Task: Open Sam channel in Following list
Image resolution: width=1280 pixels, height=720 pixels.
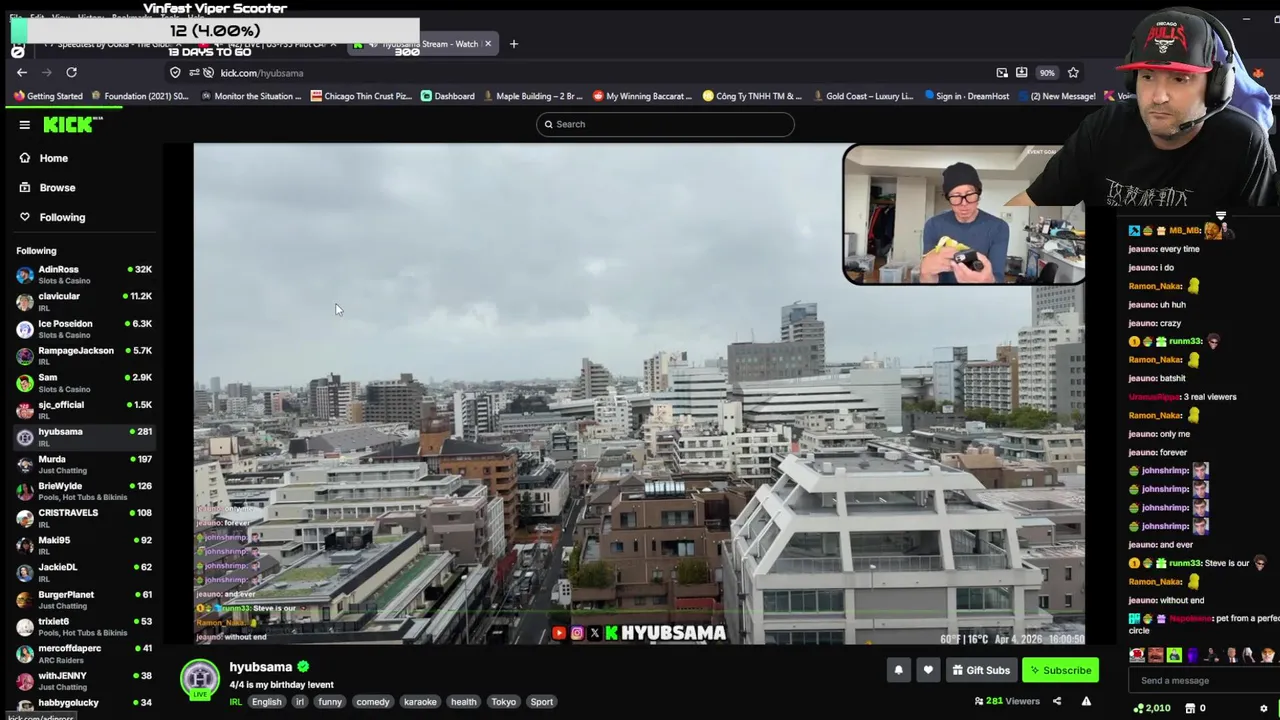Action: pyautogui.click(x=84, y=382)
